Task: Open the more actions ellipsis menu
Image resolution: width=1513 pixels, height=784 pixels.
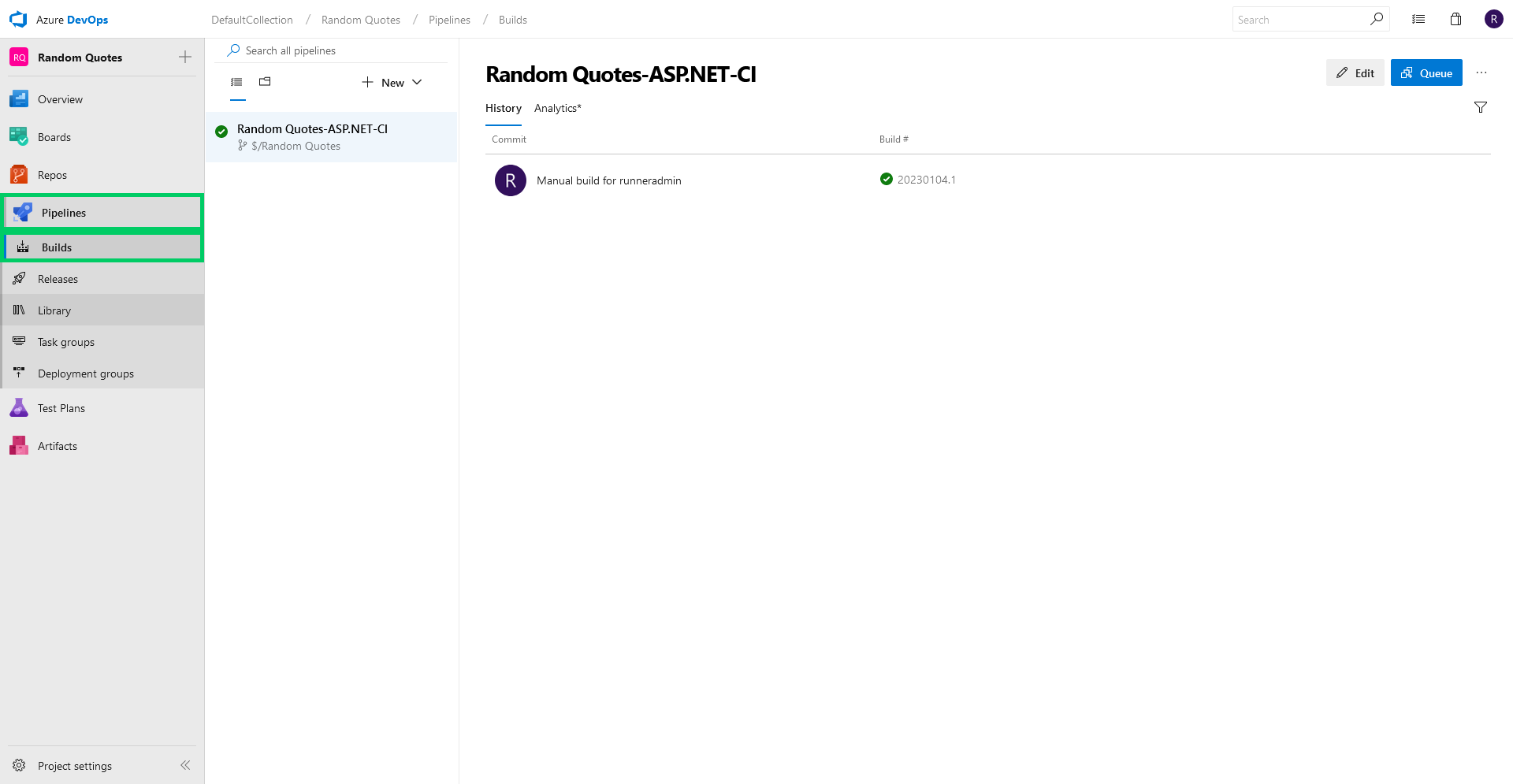Action: tap(1481, 72)
